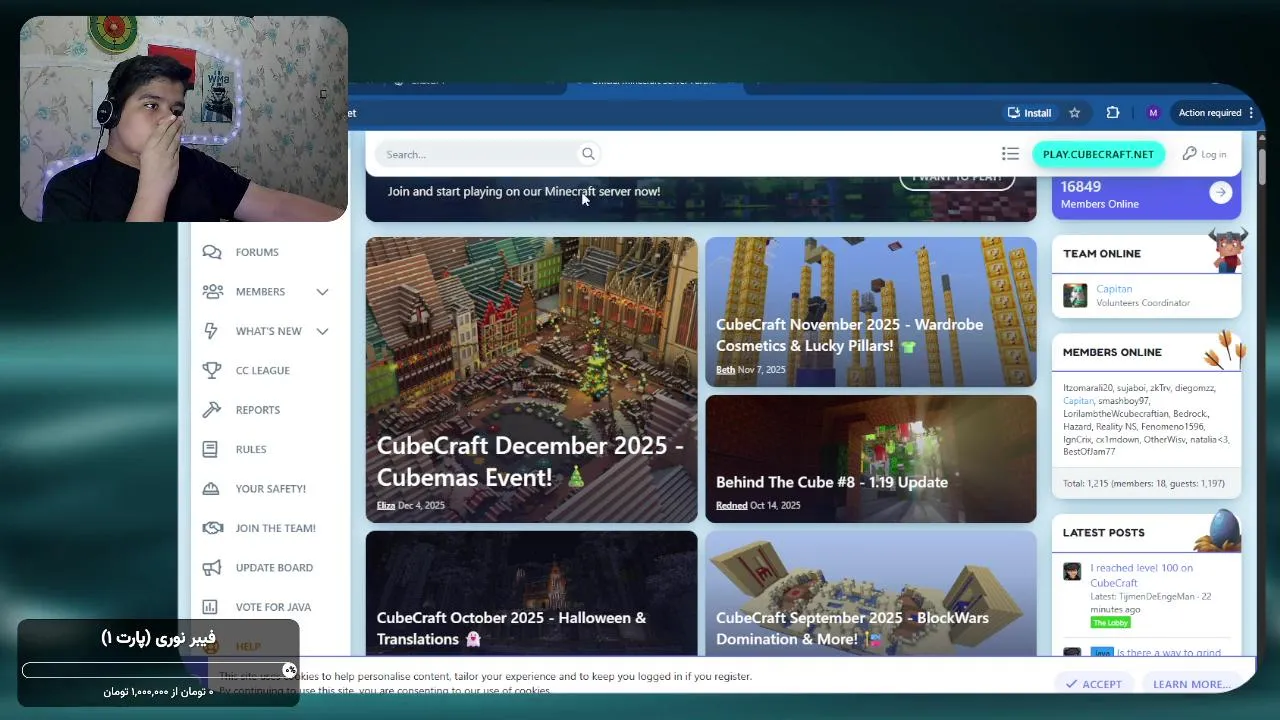Click the Vote For Java chart icon
This screenshot has height=720, width=1280.
tap(210, 607)
